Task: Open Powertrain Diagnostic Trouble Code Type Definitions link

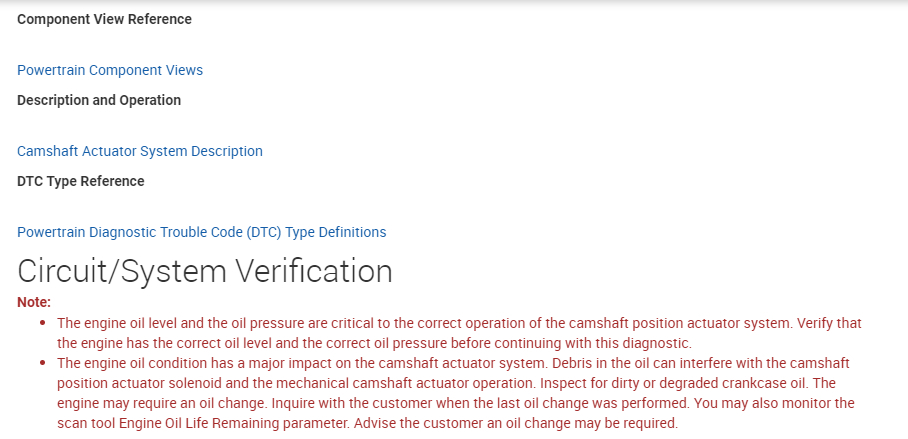Action: point(201,232)
